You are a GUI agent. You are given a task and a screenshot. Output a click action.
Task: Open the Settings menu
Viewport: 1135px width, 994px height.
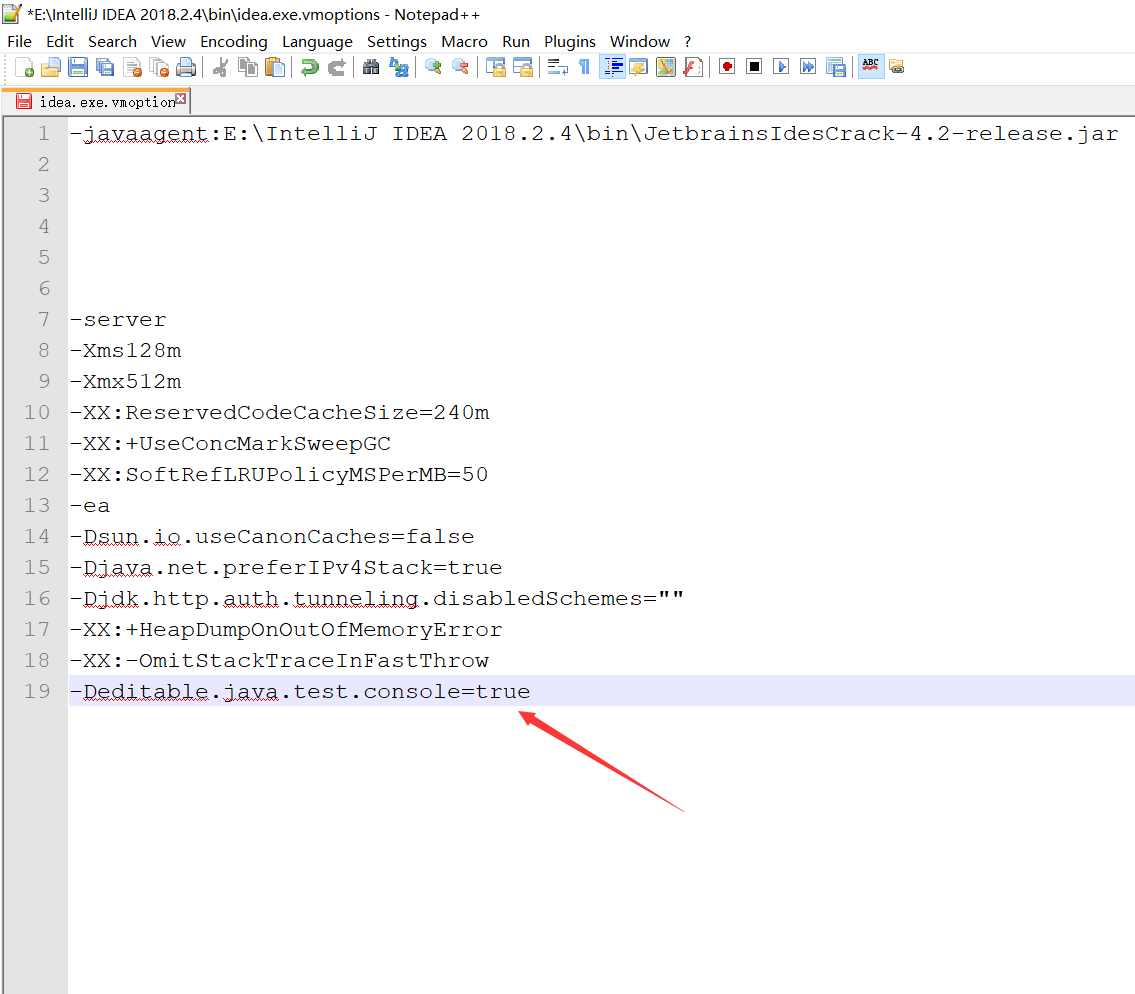397,41
